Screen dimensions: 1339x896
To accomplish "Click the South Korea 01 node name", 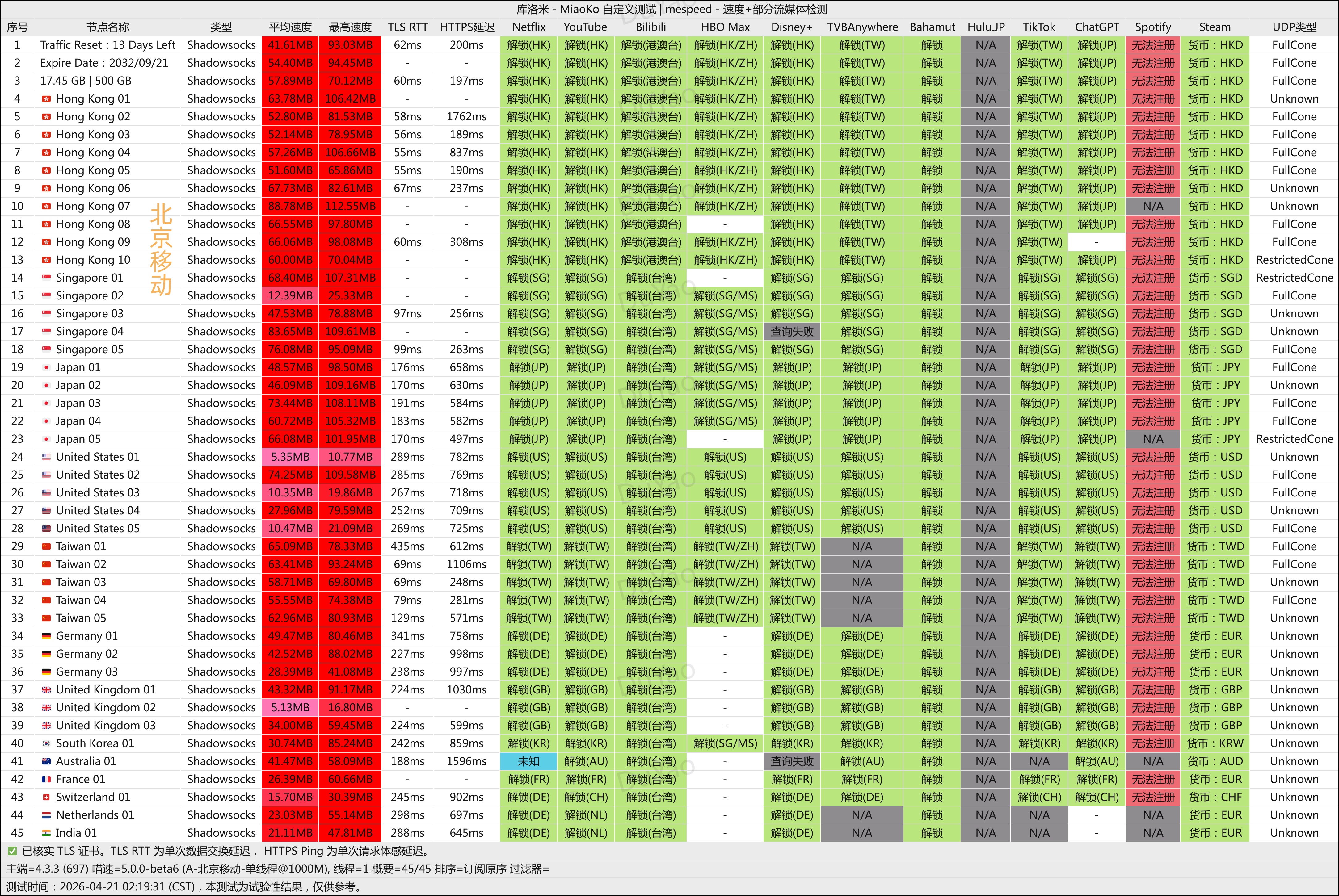I will (x=95, y=743).
